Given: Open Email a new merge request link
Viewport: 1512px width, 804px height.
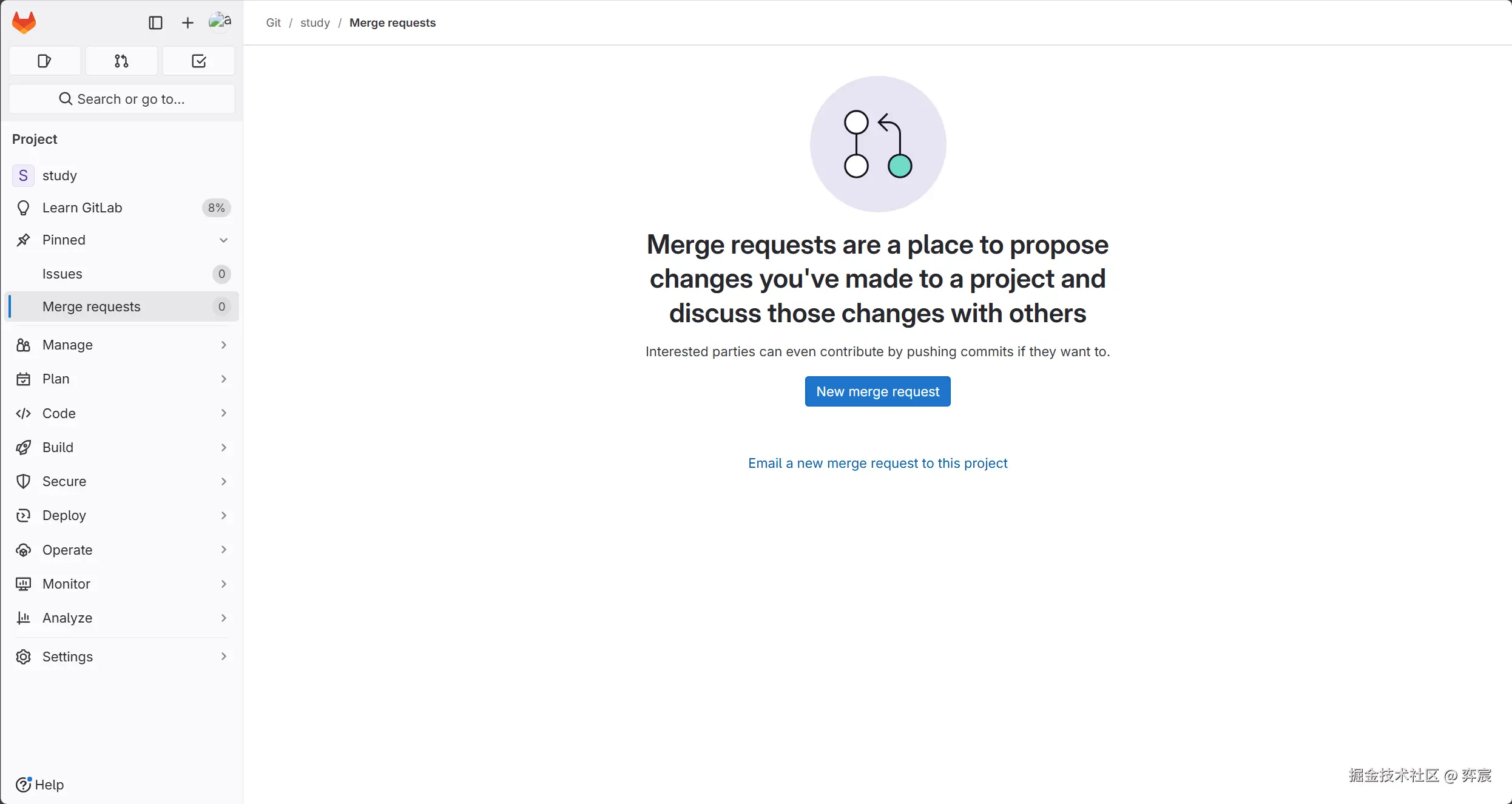Looking at the screenshot, I should tap(877, 463).
